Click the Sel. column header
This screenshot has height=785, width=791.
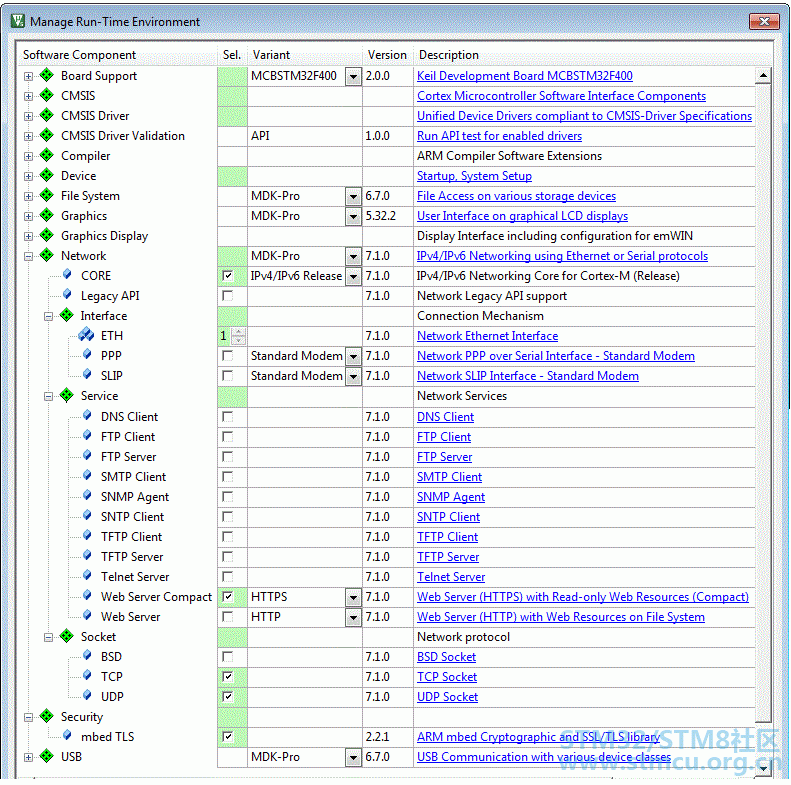(232, 54)
